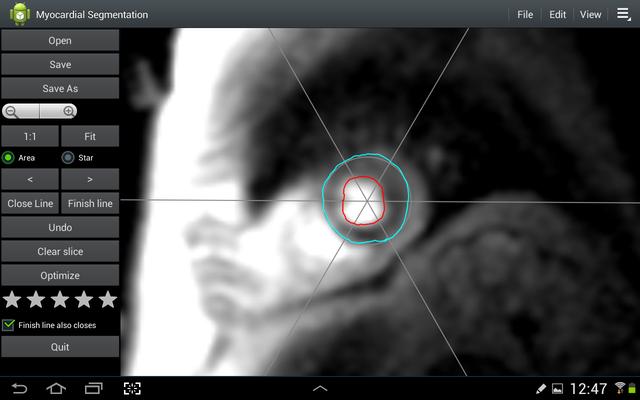Click the Clear slice button
The image size is (640, 400).
coord(60,251)
